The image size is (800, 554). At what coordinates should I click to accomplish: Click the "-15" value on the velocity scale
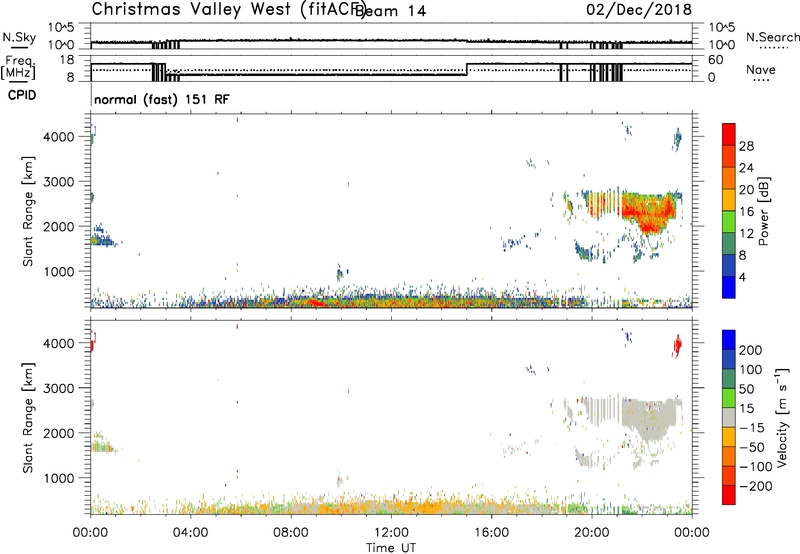point(752,428)
